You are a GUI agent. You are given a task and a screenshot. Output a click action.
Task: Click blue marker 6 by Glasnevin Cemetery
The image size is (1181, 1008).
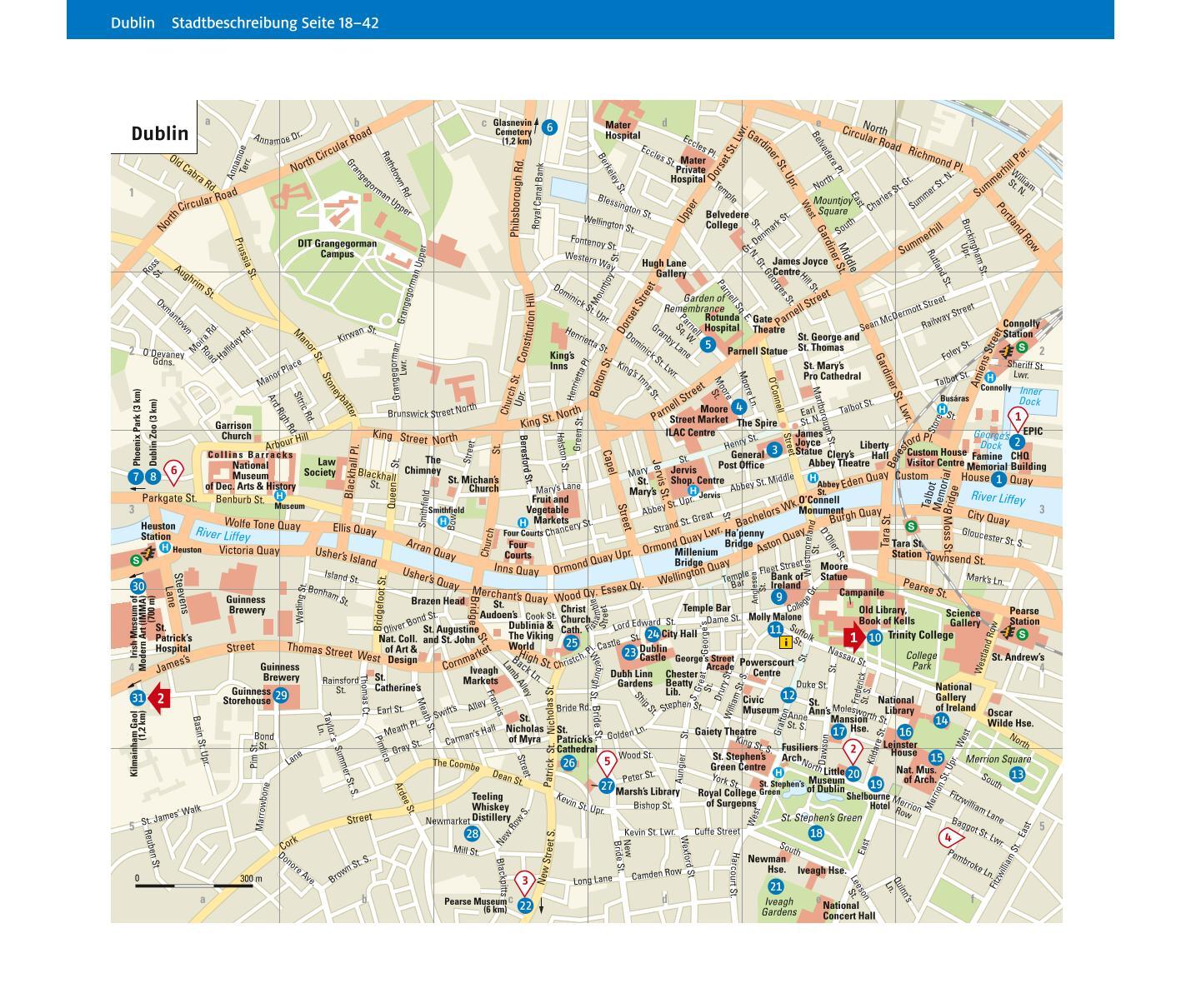tap(548, 127)
